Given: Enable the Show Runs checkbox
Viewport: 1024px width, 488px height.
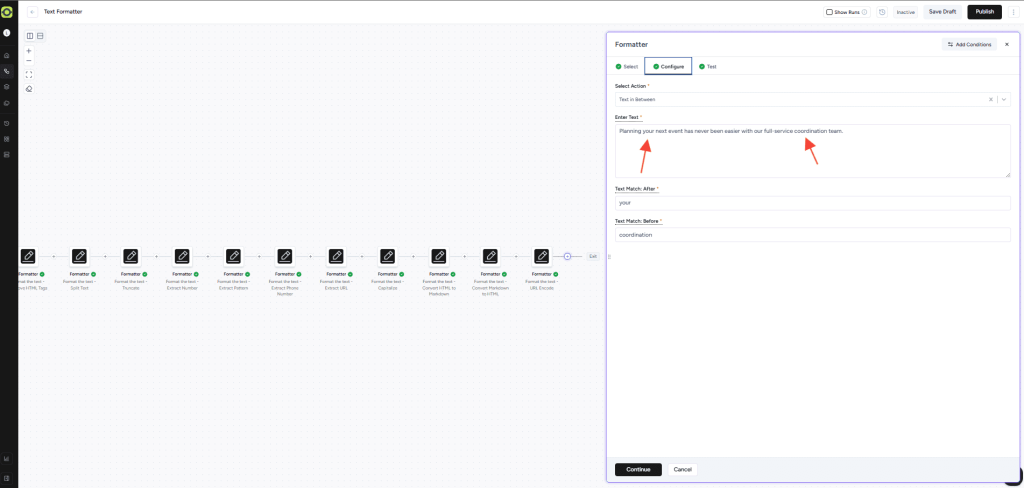Looking at the screenshot, I should click(x=829, y=12).
